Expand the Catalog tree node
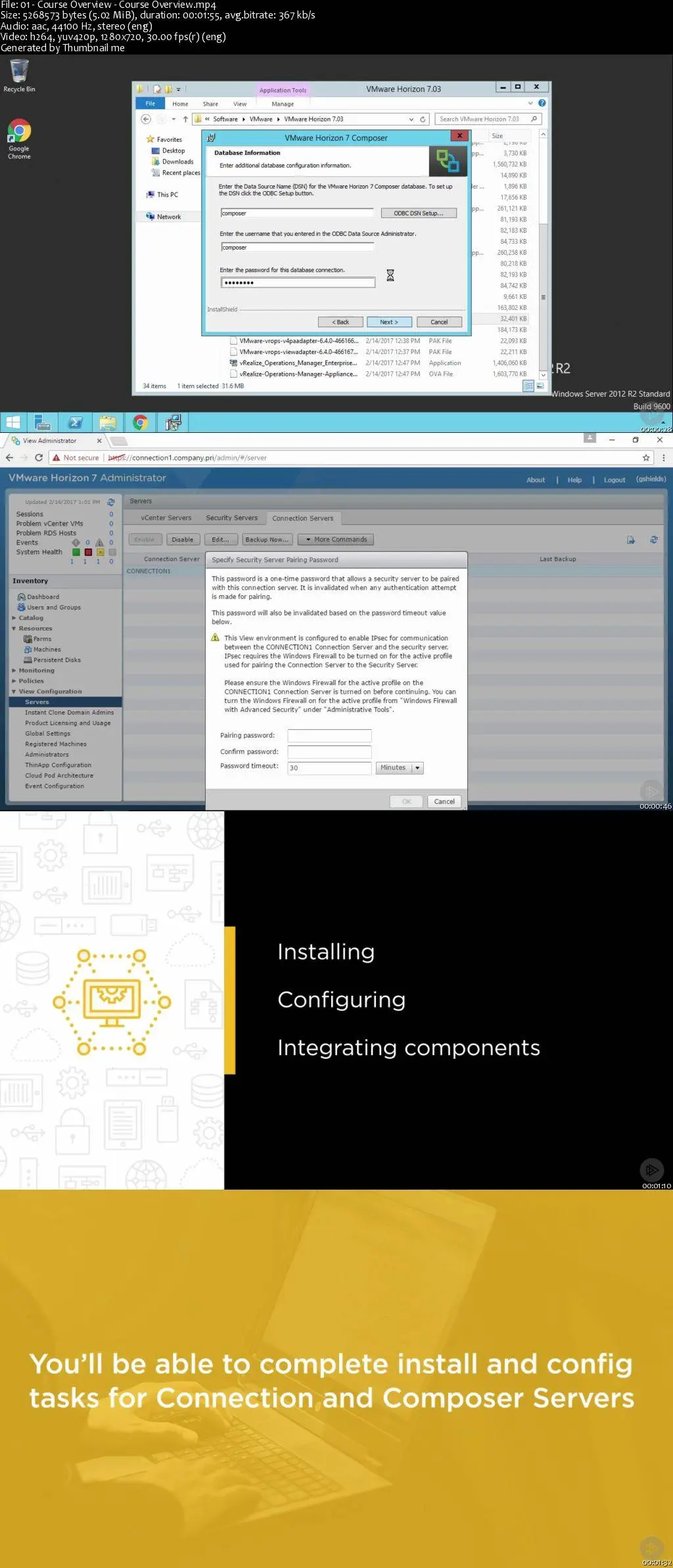673x1568 pixels. pyautogui.click(x=14, y=618)
